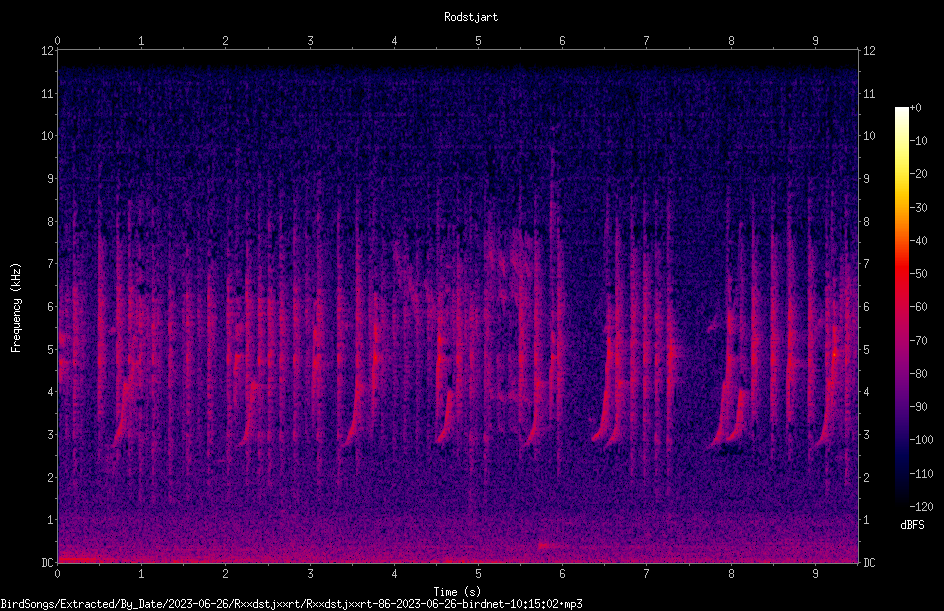This screenshot has height=611, width=944.
Task: Select the +0 colorbar value
Action: coord(916,108)
